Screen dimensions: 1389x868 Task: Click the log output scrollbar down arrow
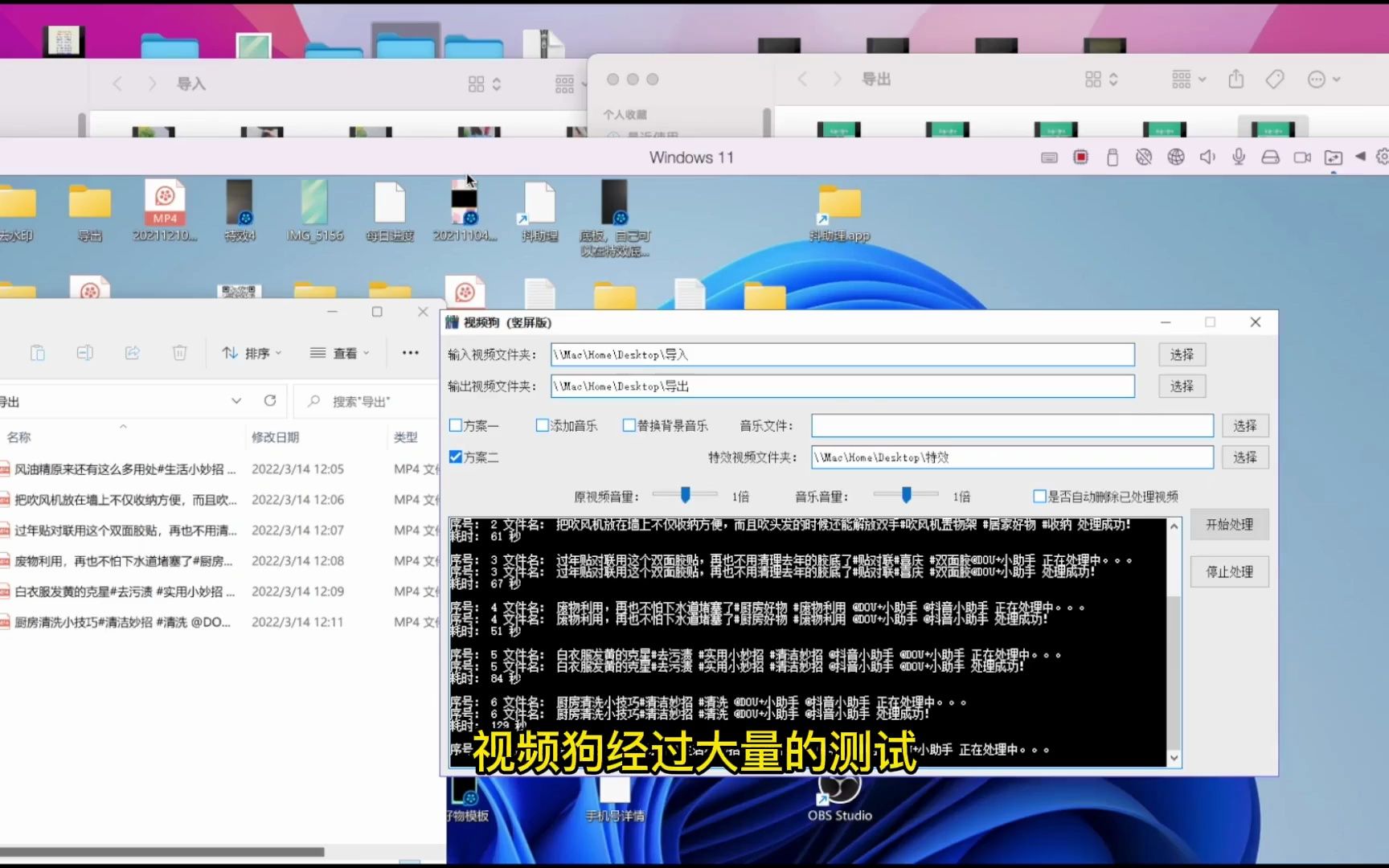click(1174, 758)
